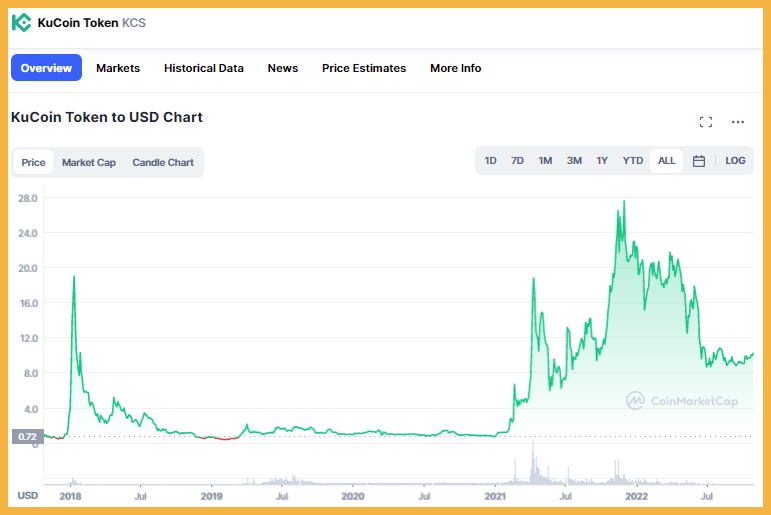Click the 28.0 price axis label
The width and height of the screenshot is (771, 515).
point(28,198)
